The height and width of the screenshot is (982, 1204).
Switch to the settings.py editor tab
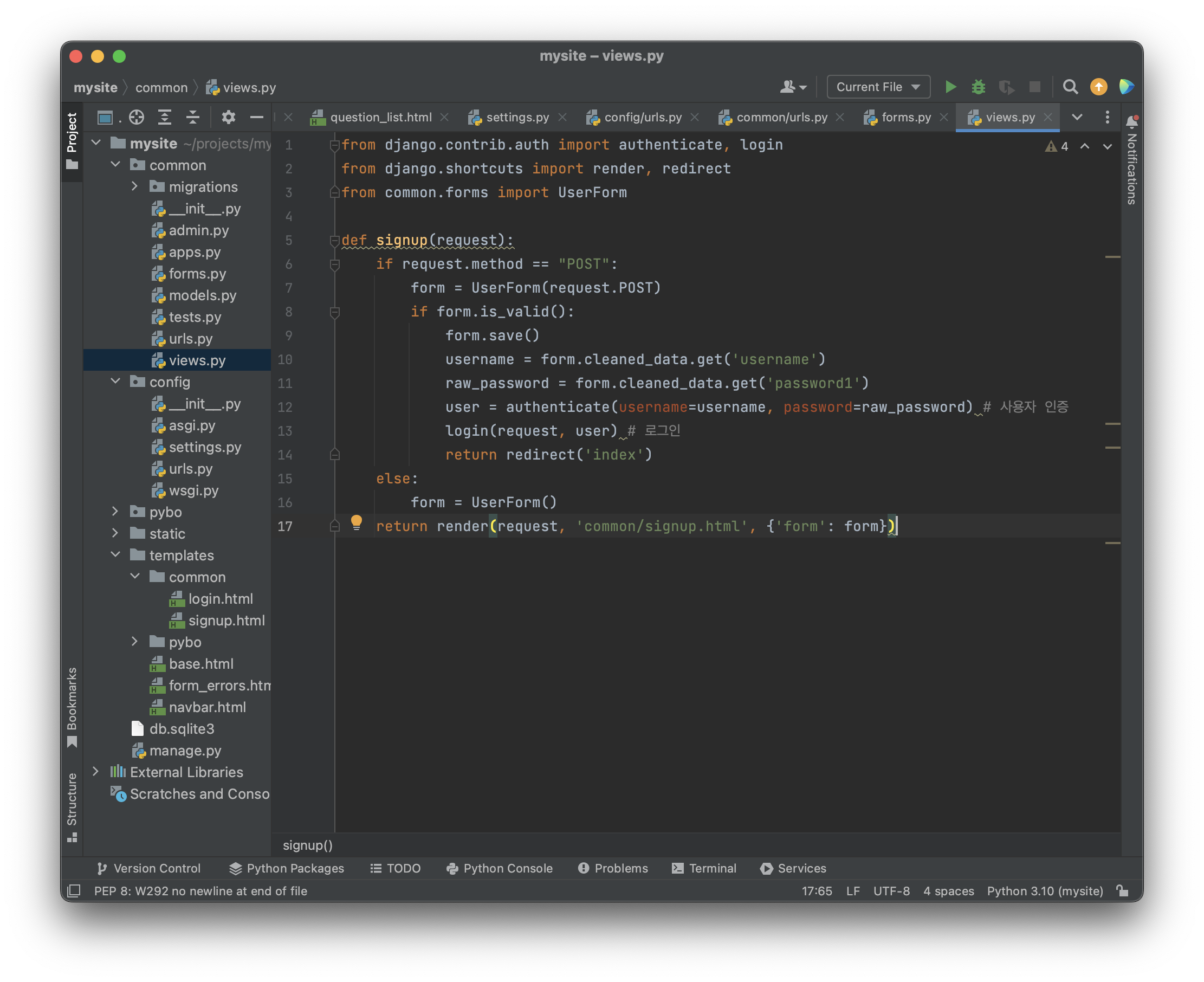(517, 117)
